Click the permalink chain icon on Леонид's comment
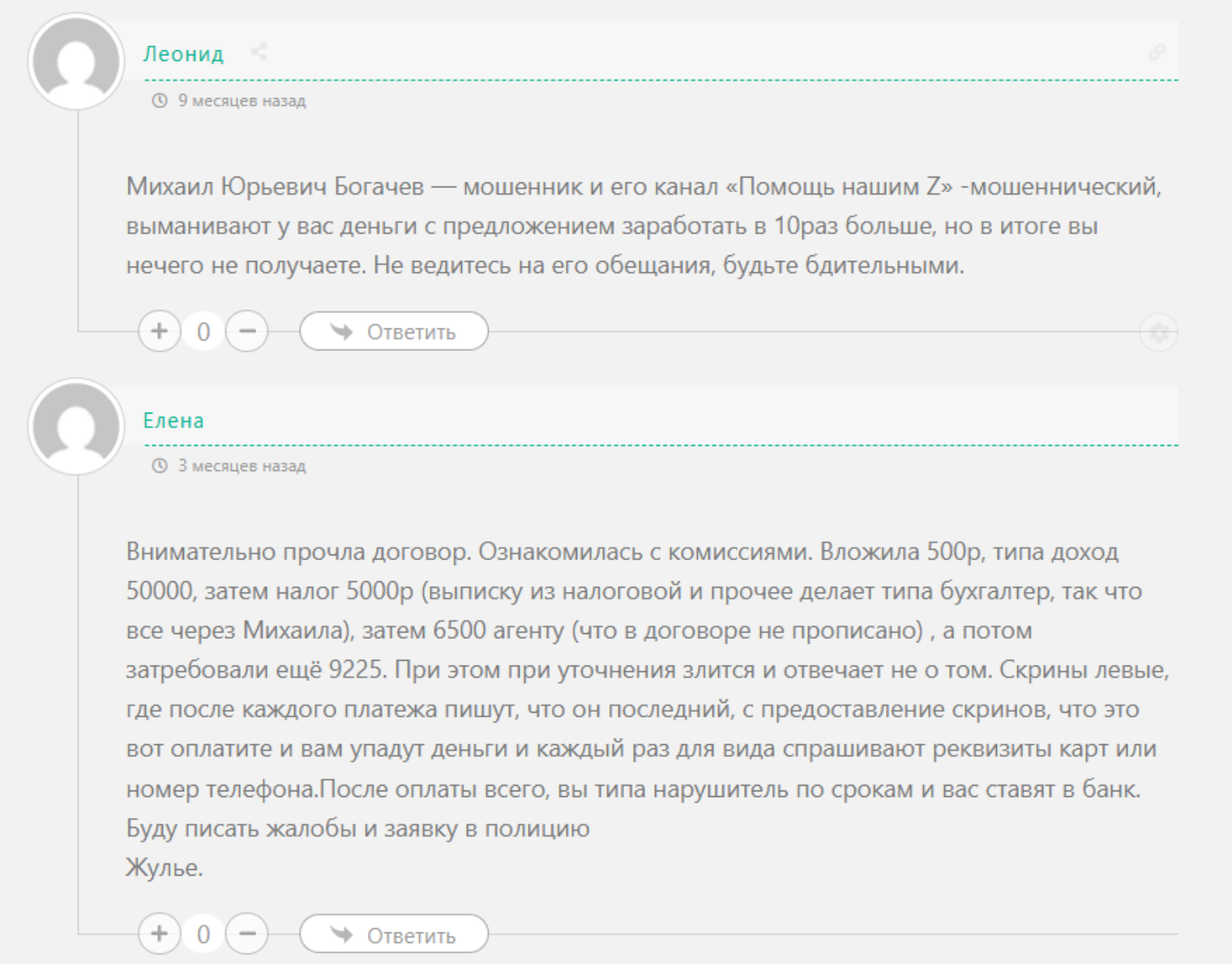1232x964 pixels. click(1157, 53)
